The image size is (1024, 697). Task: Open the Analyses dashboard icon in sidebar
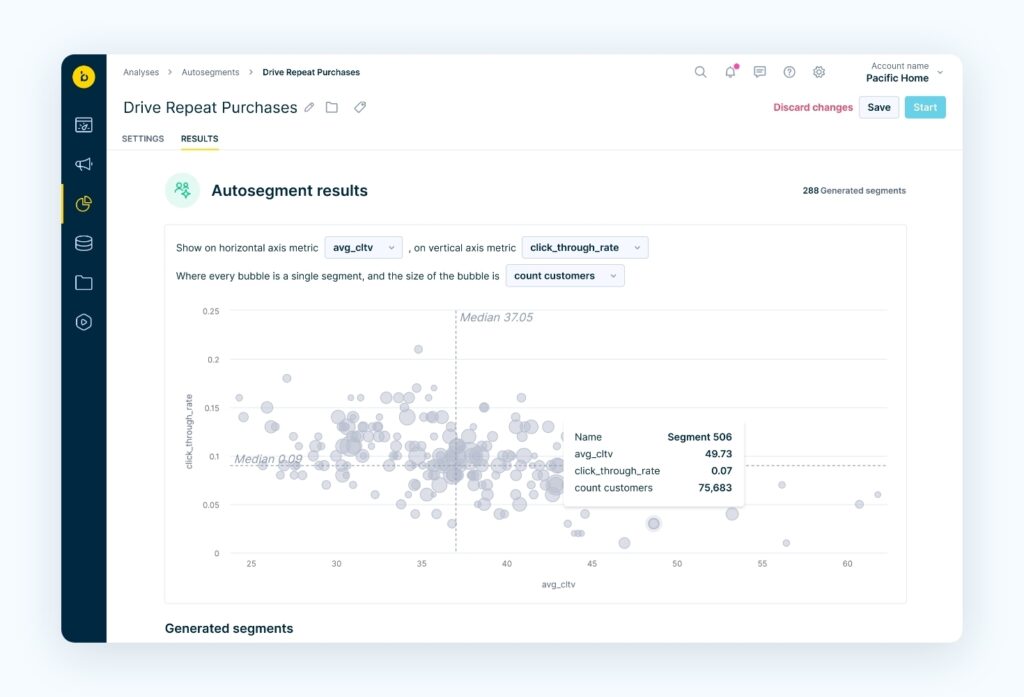click(84, 124)
